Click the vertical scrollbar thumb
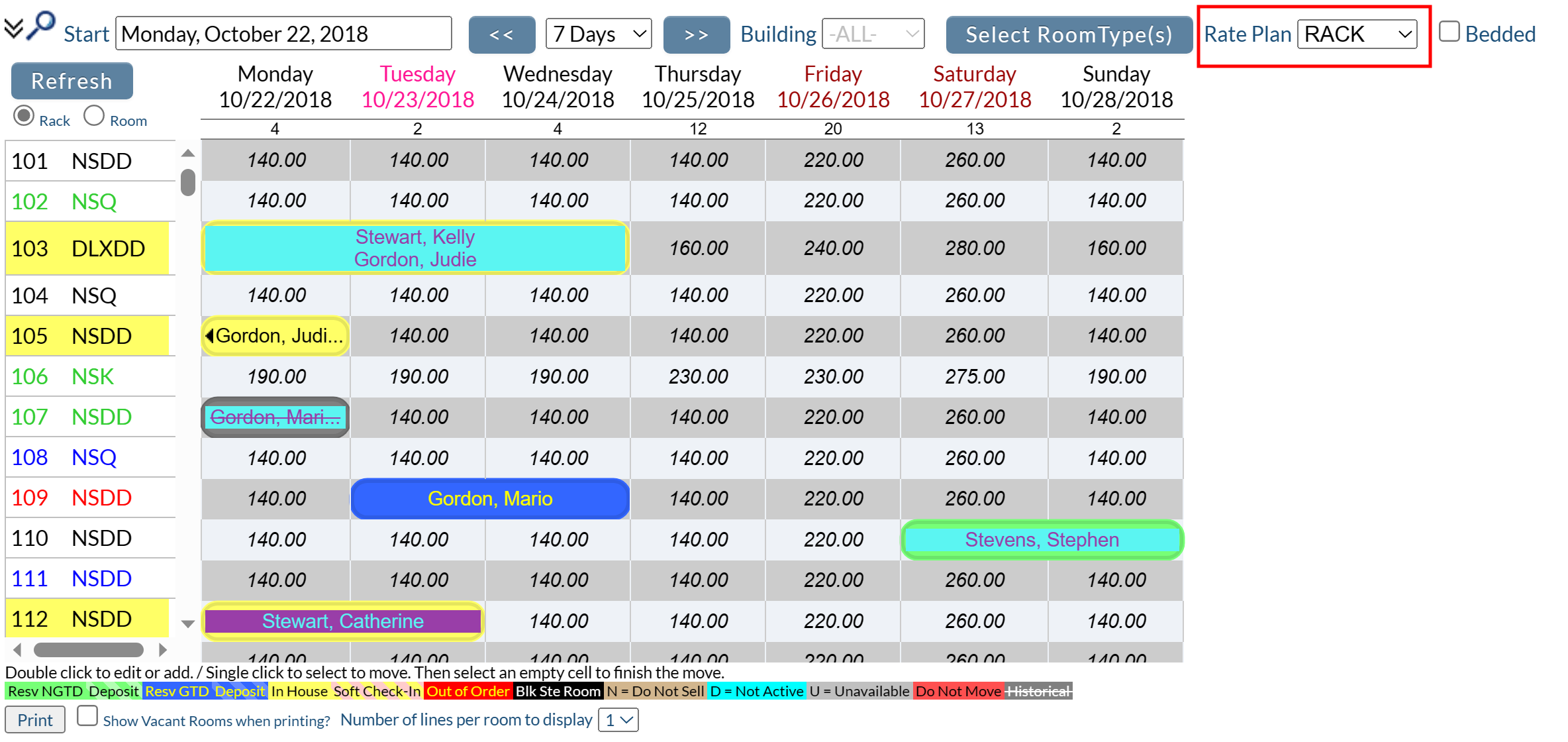The height and width of the screenshot is (742, 1568). coord(188,182)
